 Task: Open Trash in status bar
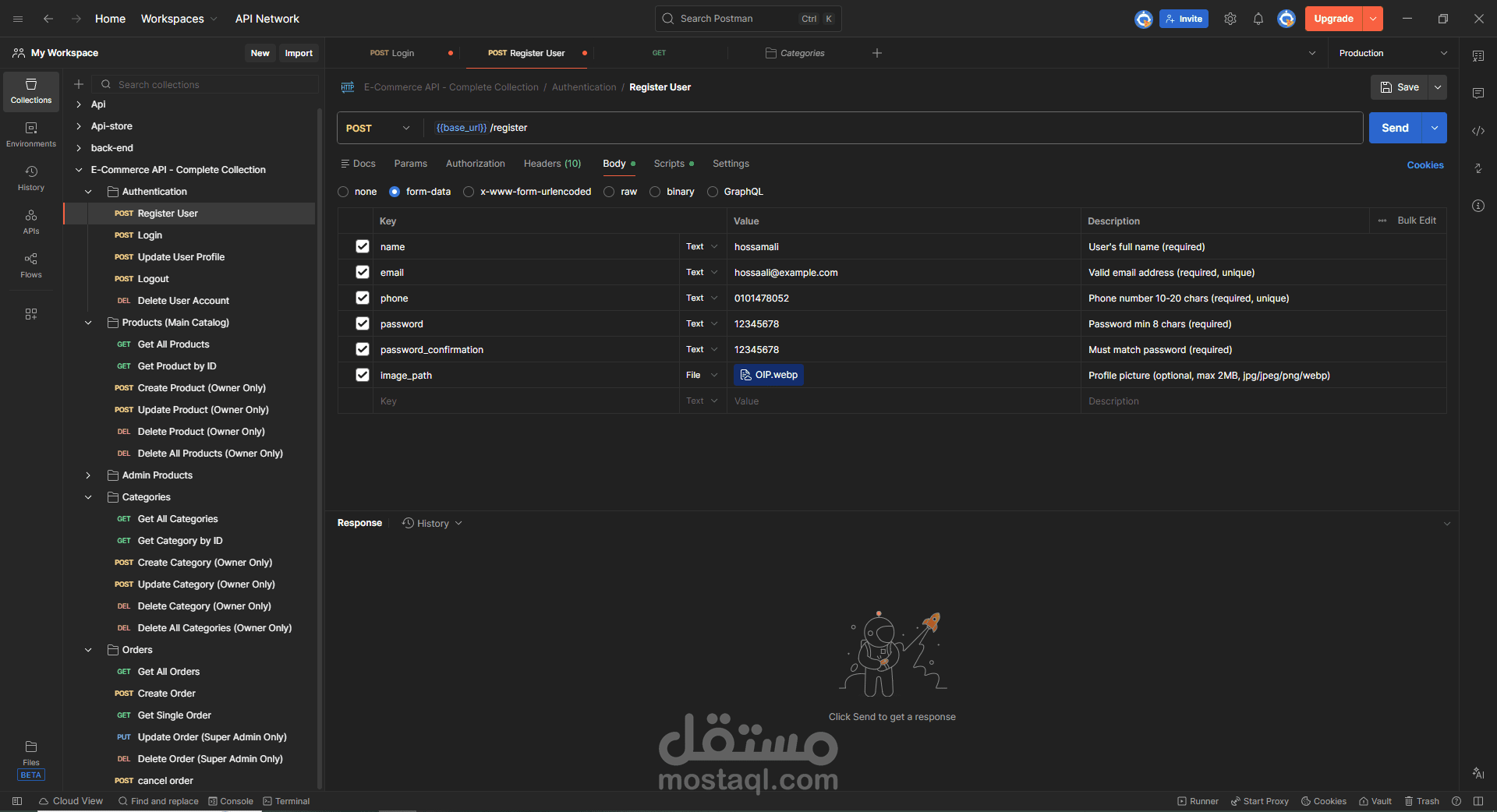(x=1421, y=801)
